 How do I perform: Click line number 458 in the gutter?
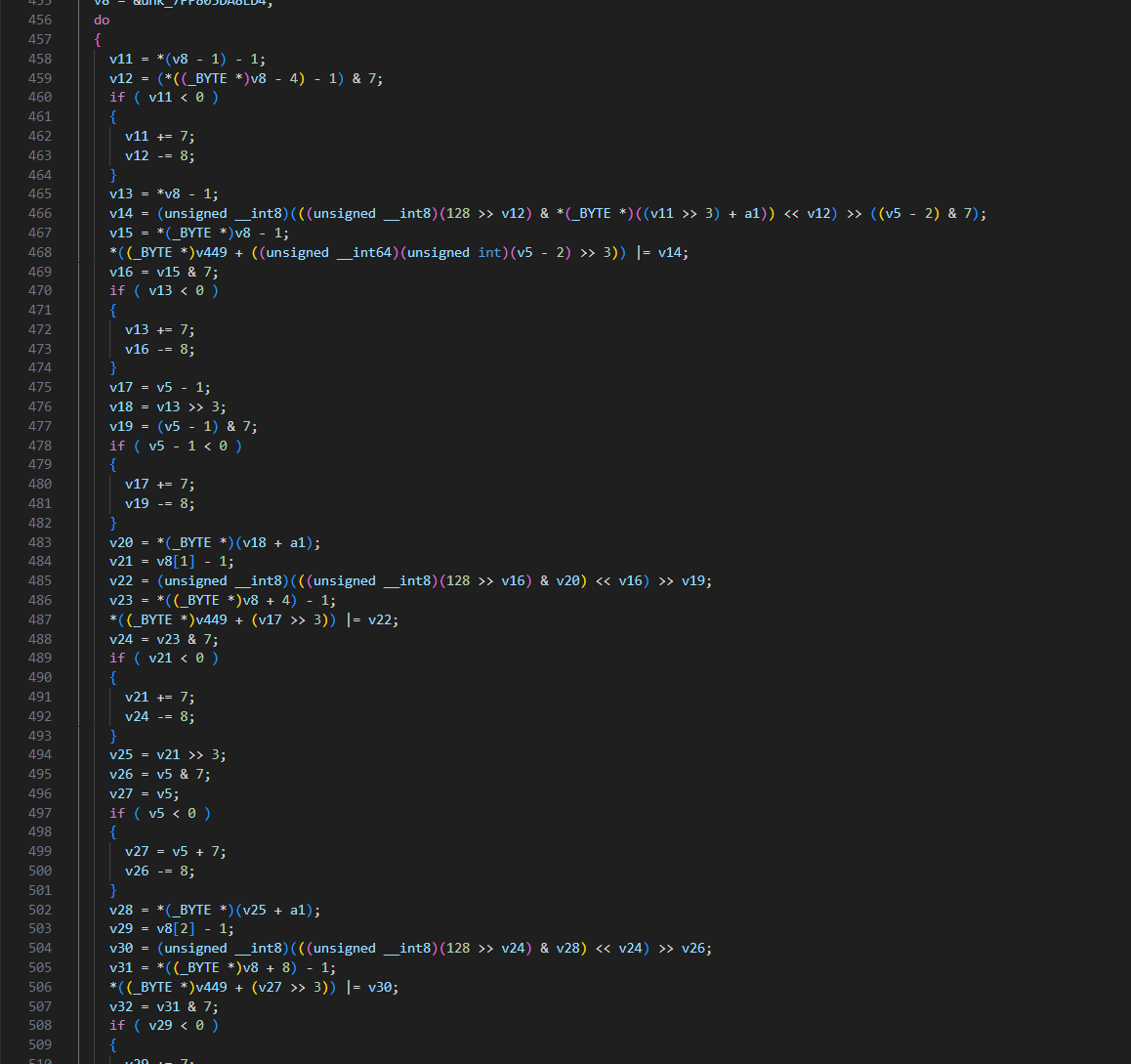(40, 59)
